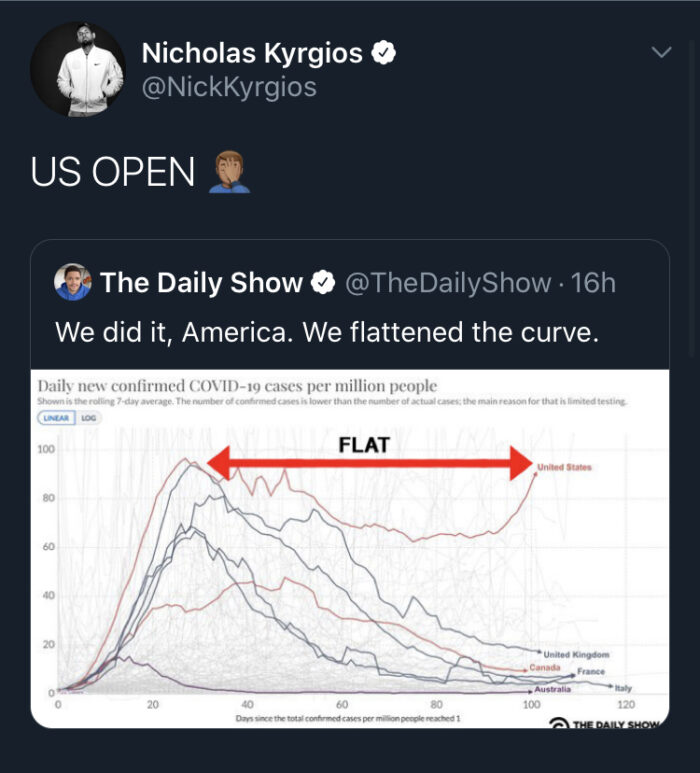Select the United States line label
700x773 pixels.
[x=564, y=467]
